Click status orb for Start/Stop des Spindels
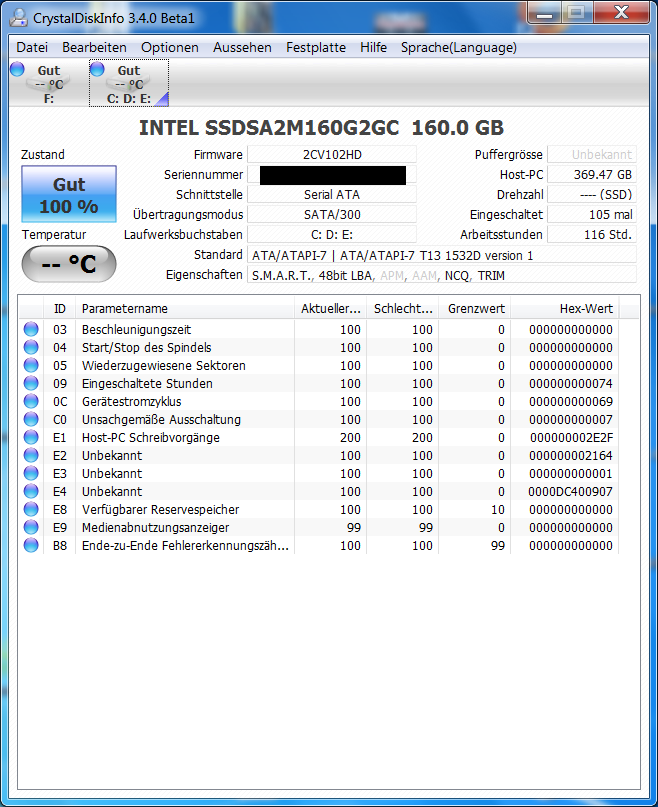 click(31, 347)
